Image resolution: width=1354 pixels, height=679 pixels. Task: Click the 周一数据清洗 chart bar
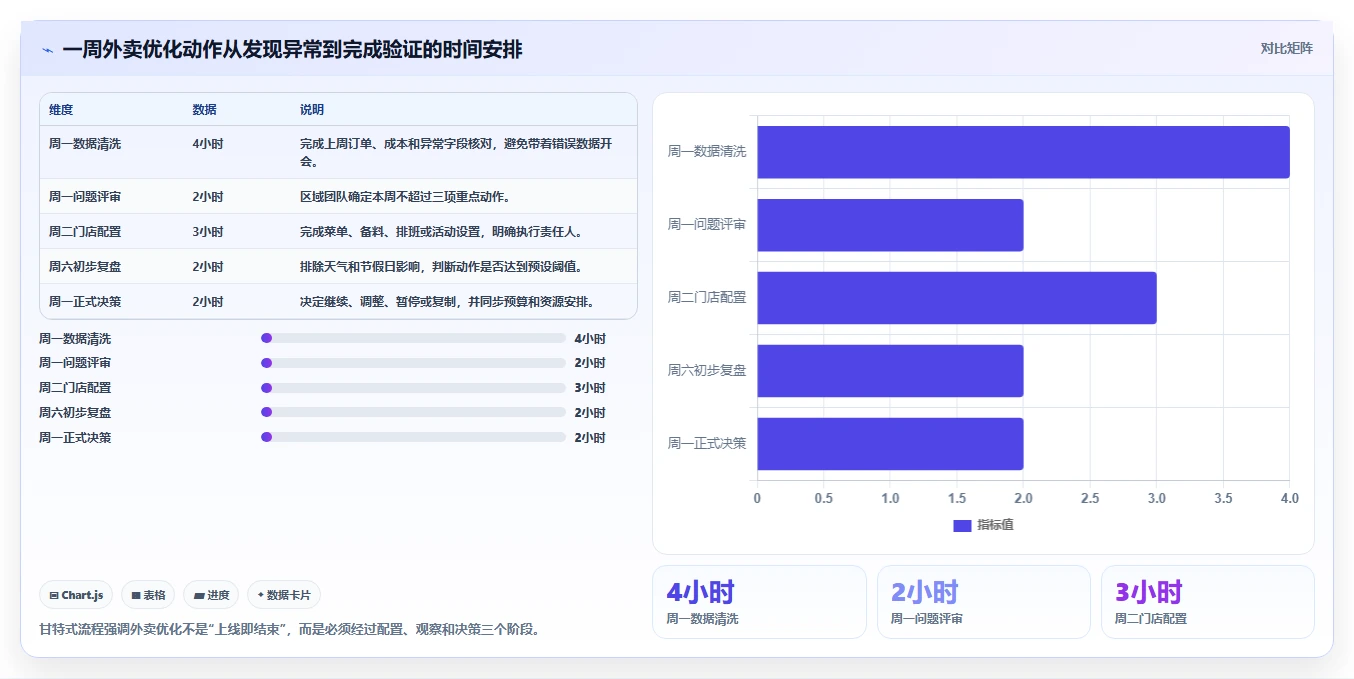click(x=1023, y=152)
